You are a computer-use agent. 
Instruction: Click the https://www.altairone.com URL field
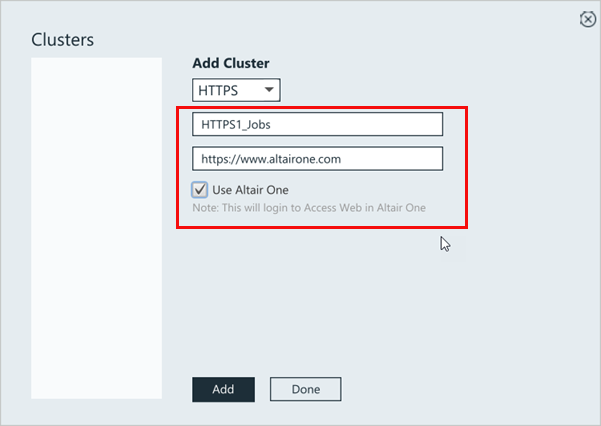pos(317,158)
